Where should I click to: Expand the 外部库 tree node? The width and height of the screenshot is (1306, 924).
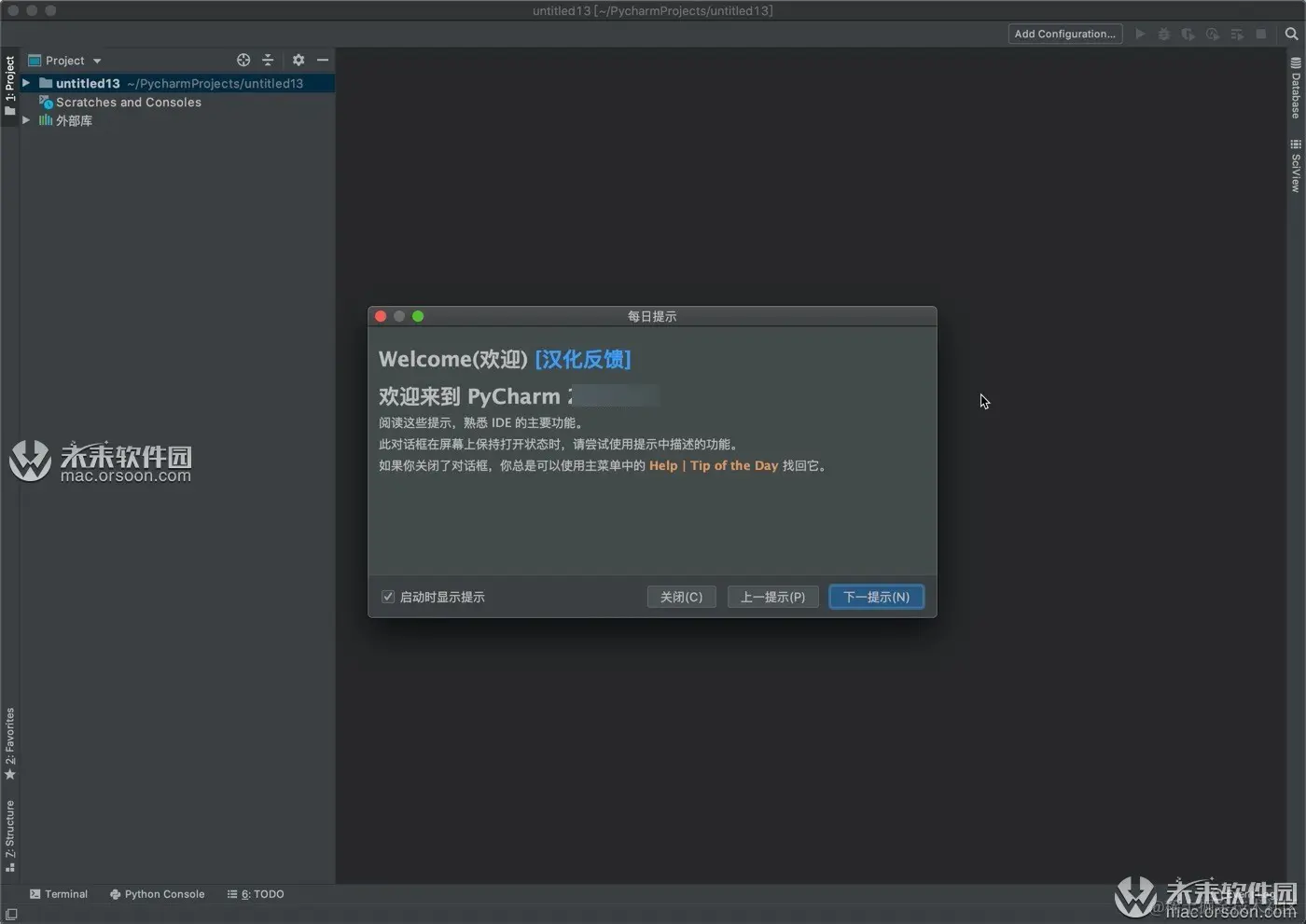[x=26, y=120]
